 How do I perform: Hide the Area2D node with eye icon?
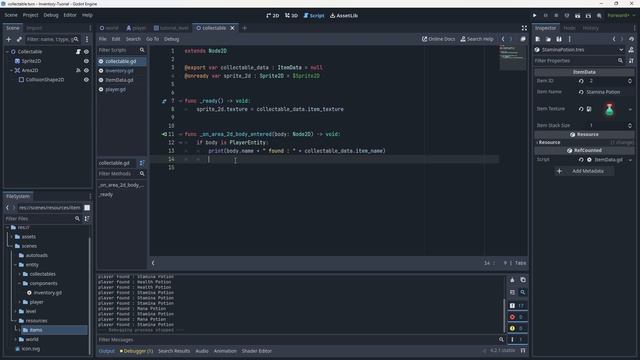[86, 70]
